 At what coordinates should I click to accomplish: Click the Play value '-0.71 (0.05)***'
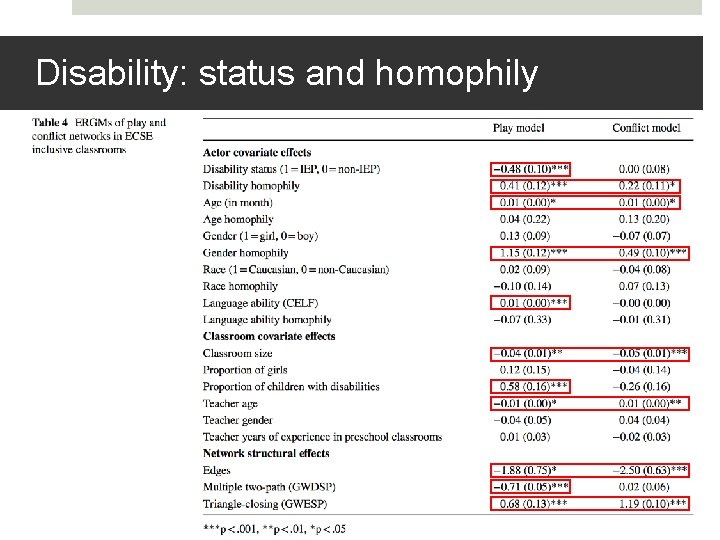coord(531,487)
